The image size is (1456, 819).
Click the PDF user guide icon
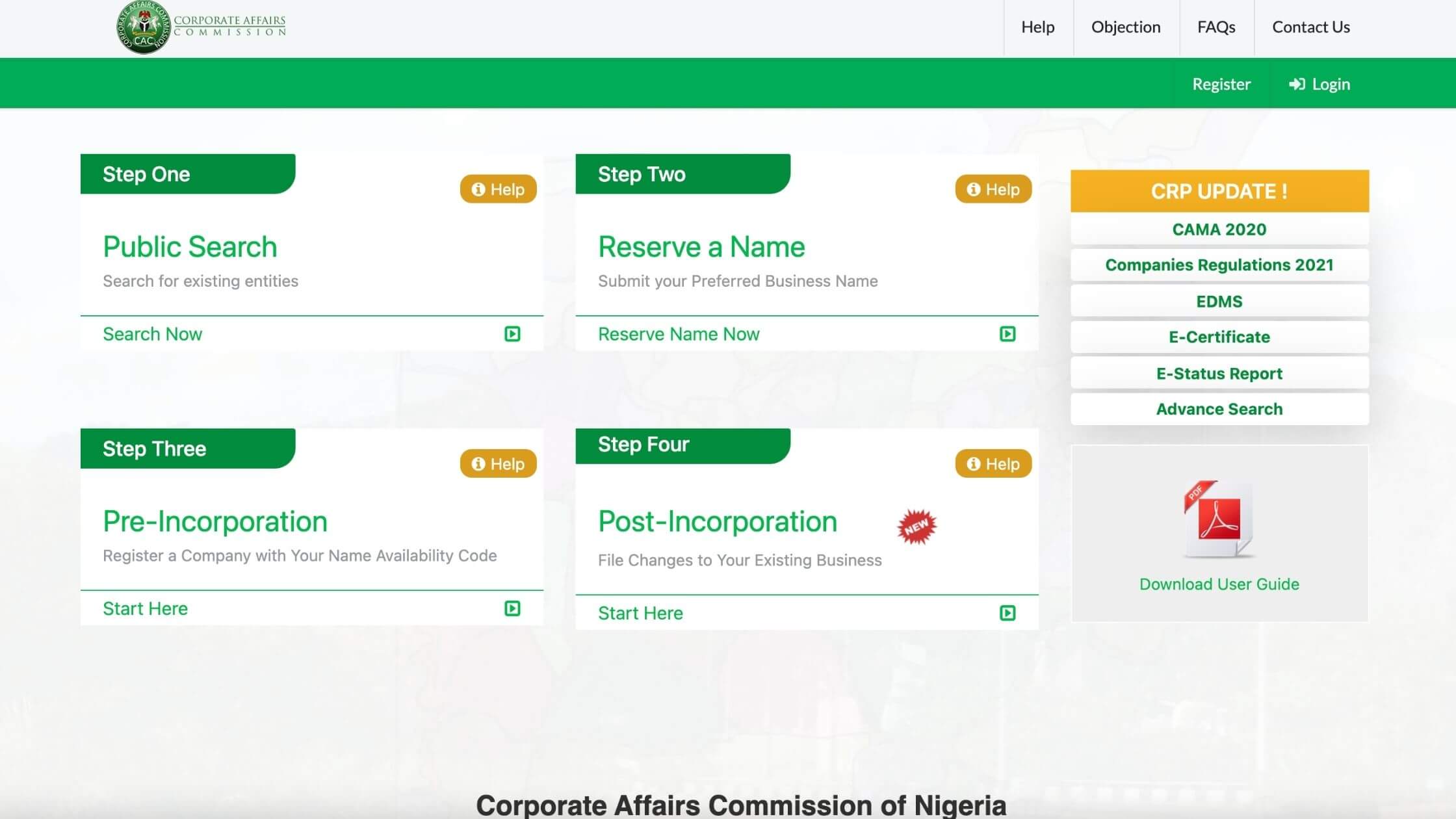[x=1219, y=519]
